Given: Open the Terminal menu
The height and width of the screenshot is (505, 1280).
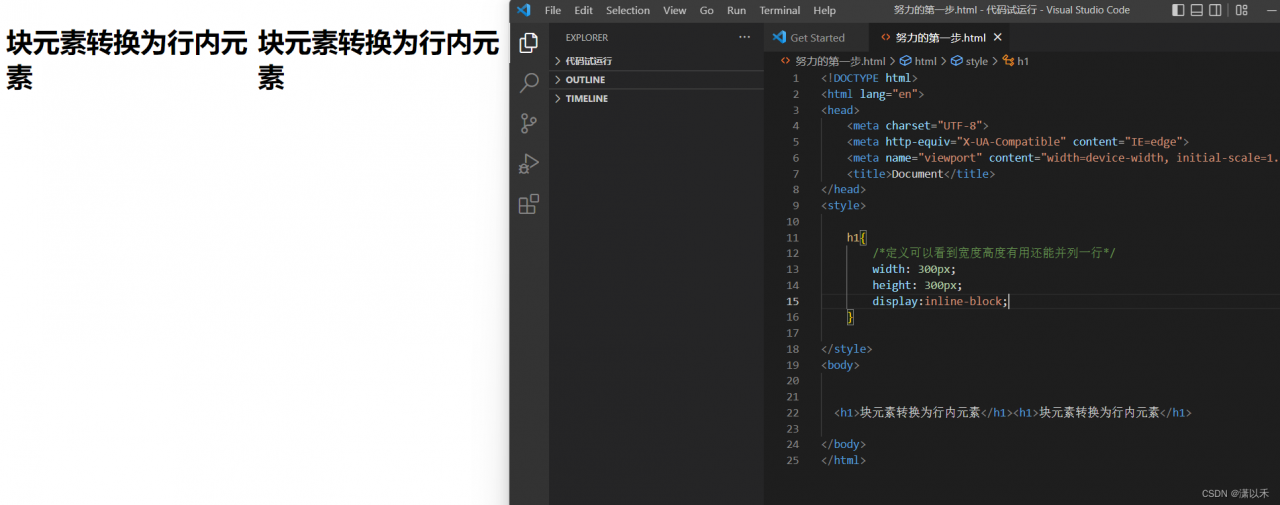Looking at the screenshot, I should point(780,10).
